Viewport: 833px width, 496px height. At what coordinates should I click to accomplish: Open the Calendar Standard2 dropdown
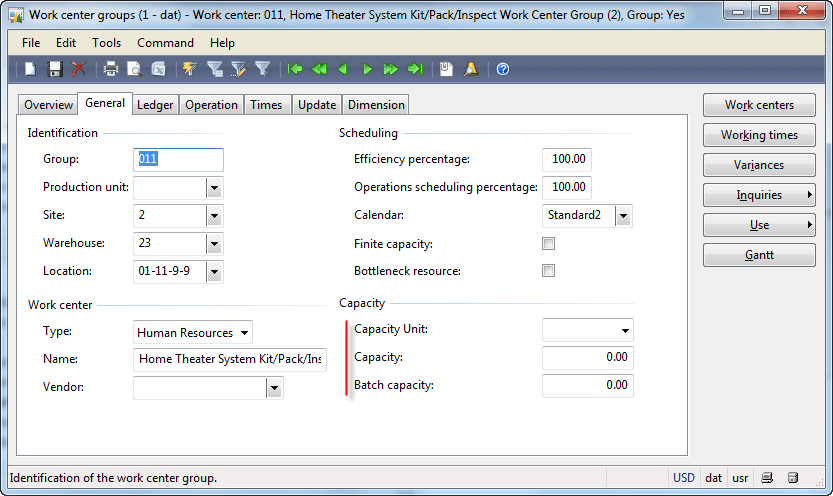tap(624, 216)
